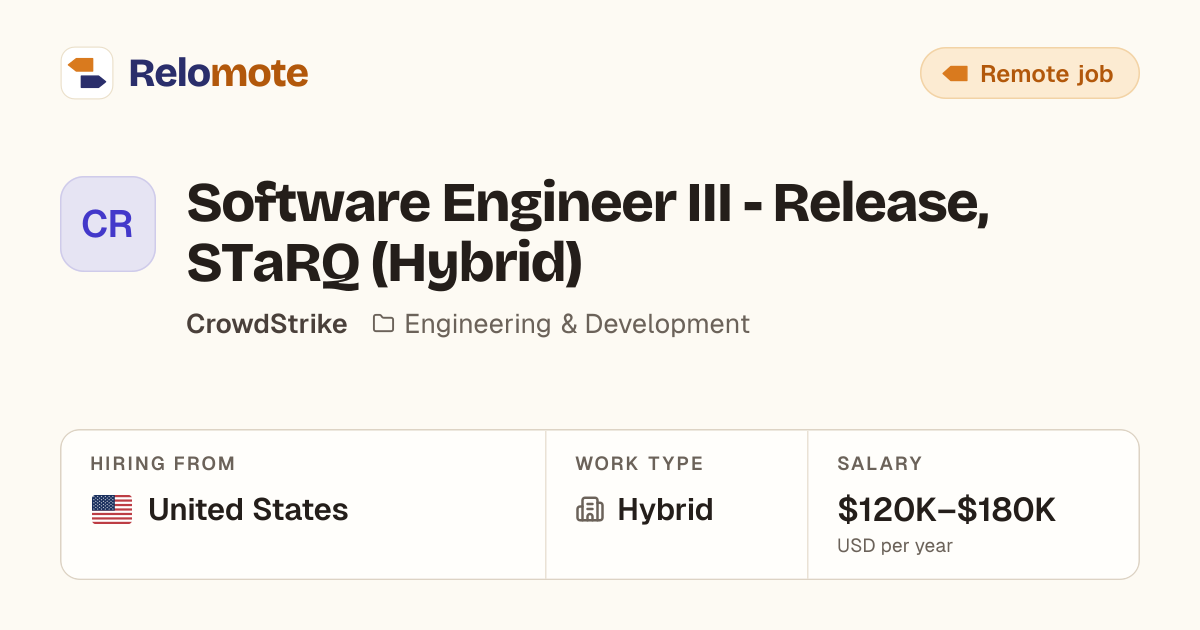The image size is (1200, 630).
Task: Select the Hybrid work type value
Action: pyautogui.click(x=665, y=510)
